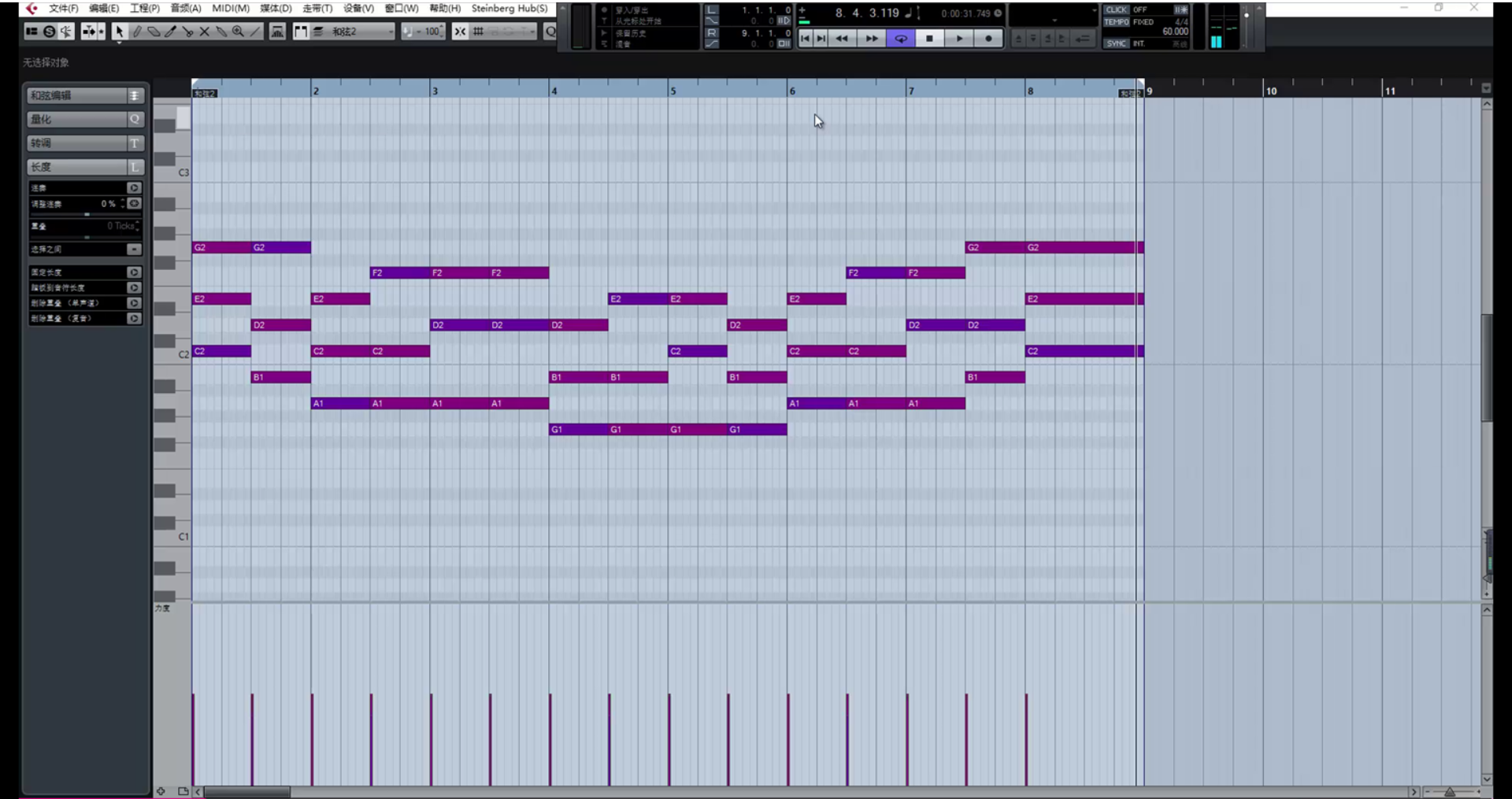Select the Erase tool
The width and height of the screenshot is (1512, 799).
(x=154, y=31)
